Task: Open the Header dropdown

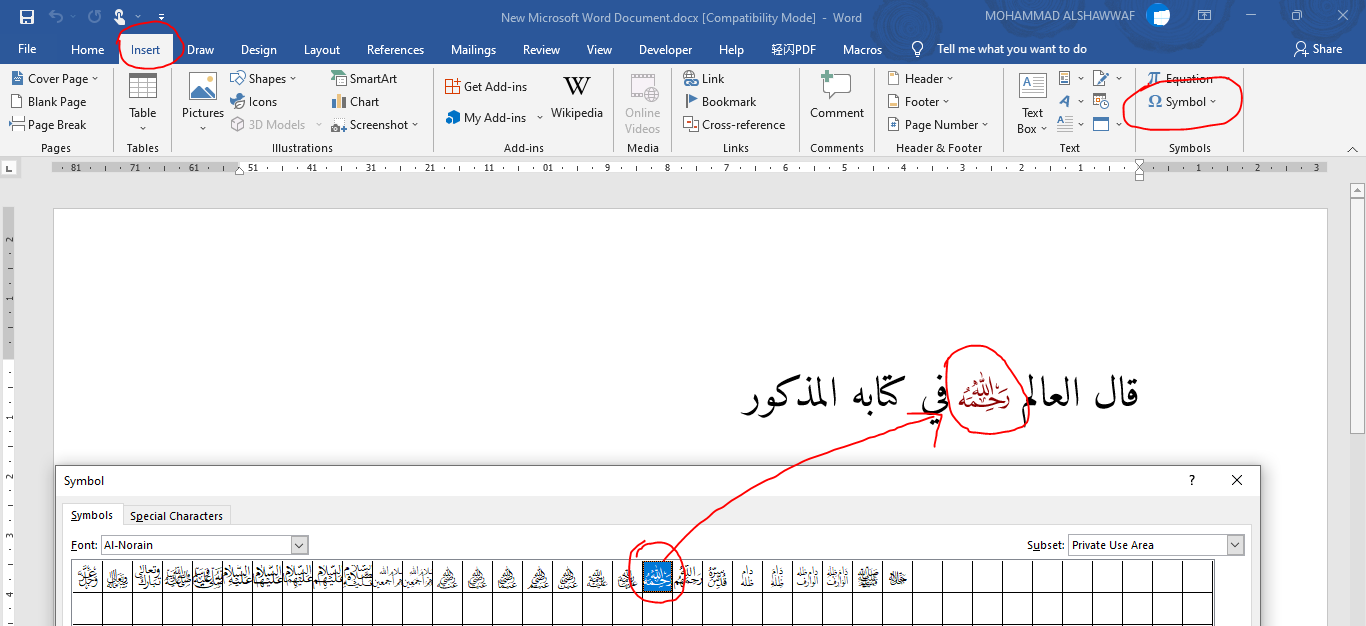Action: click(921, 79)
